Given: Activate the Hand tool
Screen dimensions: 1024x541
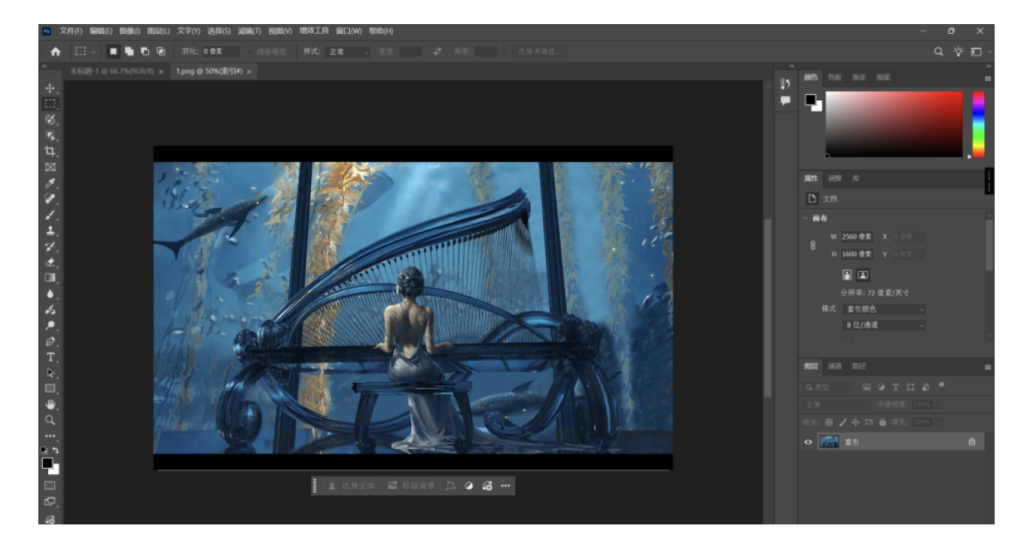Looking at the screenshot, I should click(x=50, y=404).
